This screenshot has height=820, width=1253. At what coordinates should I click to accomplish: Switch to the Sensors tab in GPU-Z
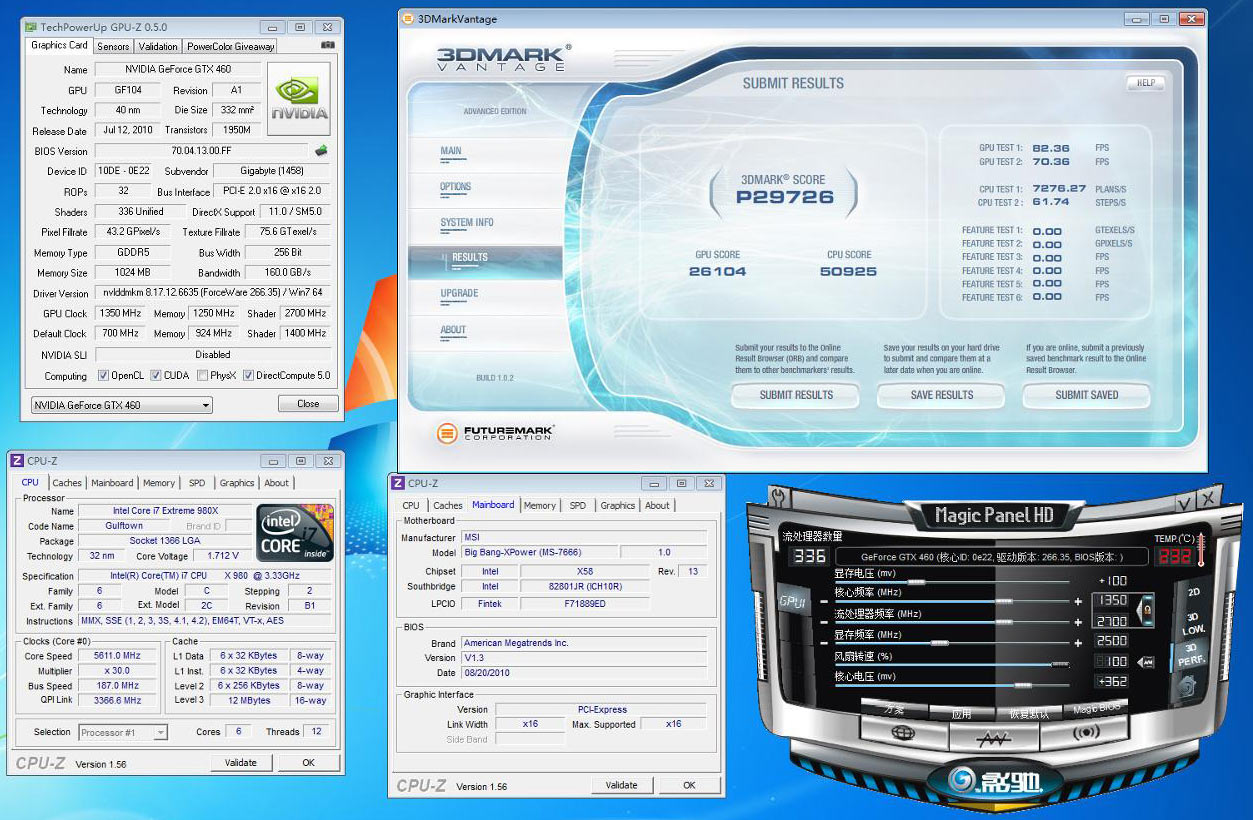[113, 46]
